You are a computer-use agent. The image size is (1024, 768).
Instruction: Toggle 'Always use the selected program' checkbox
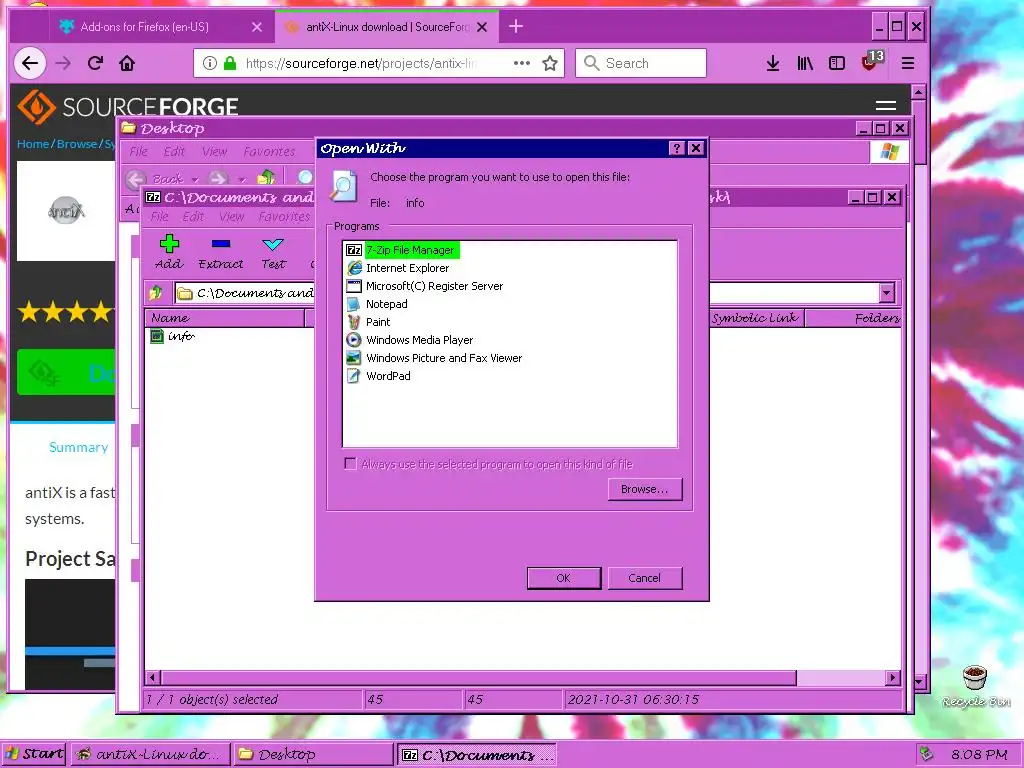tap(351, 464)
